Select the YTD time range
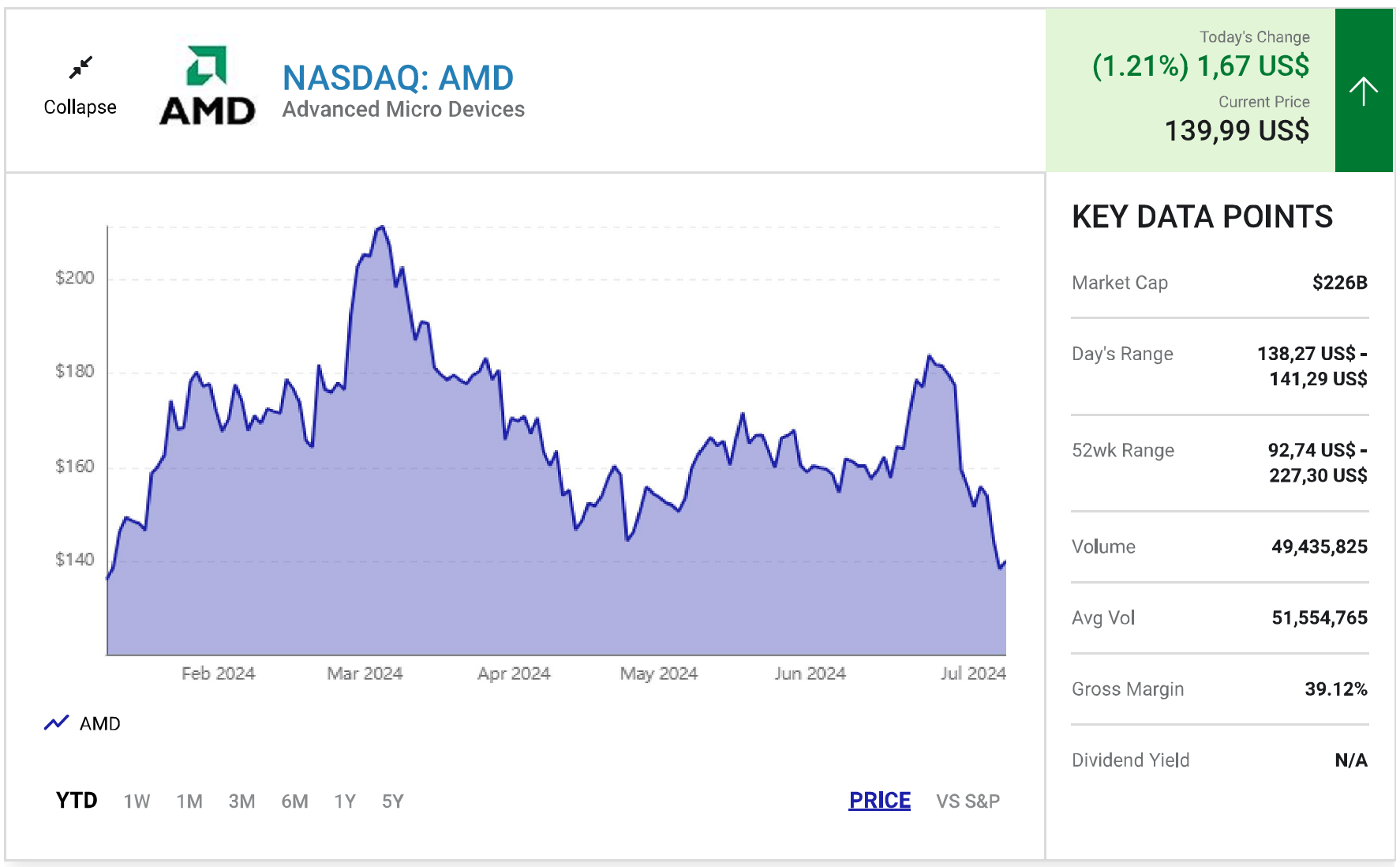The image size is (1400, 867). (x=77, y=801)
